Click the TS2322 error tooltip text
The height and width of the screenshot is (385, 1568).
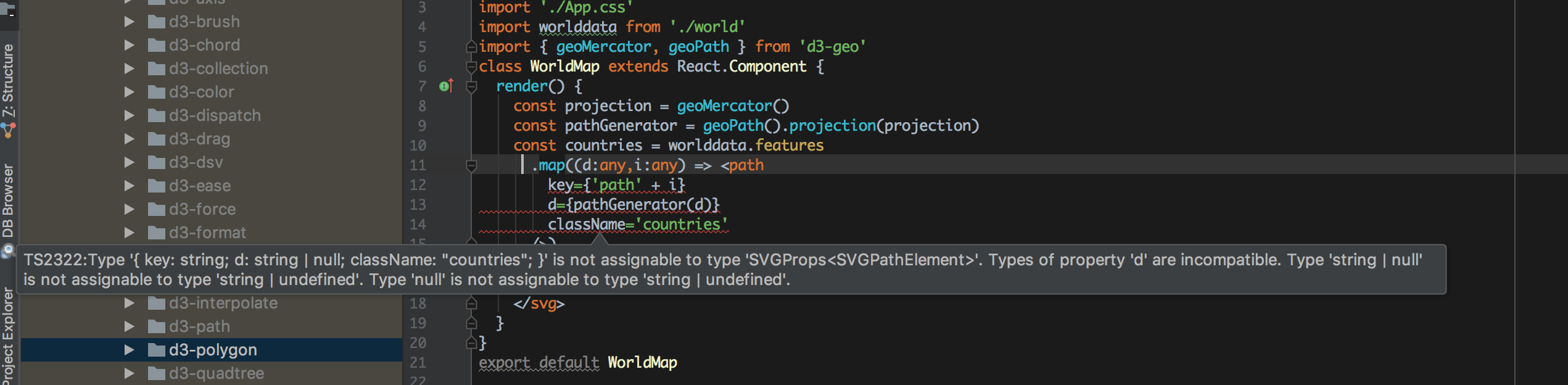pyautogui.click(x=723, y=270)
